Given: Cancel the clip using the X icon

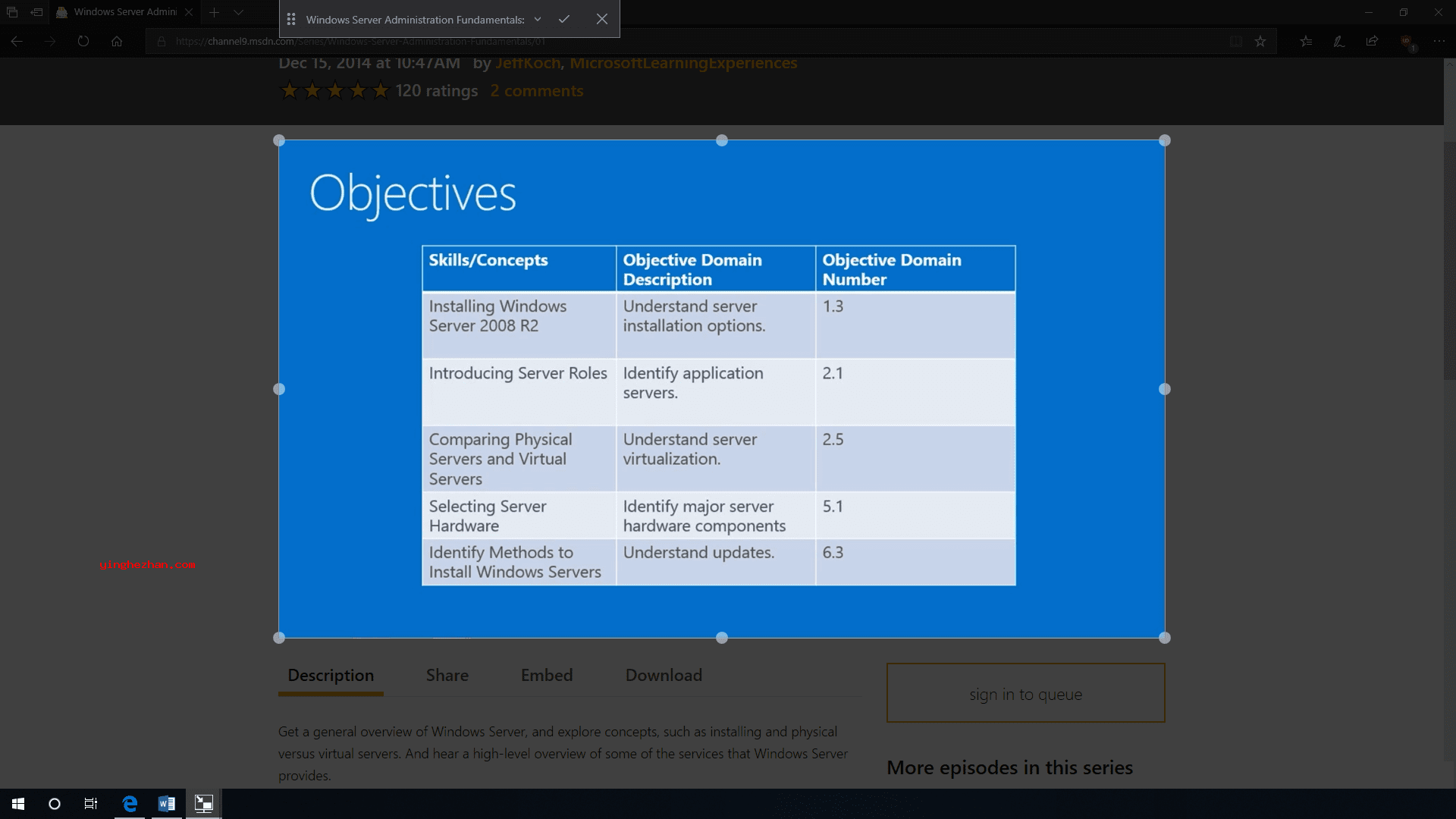Looking at the screenshot, I should coord(602,19).
